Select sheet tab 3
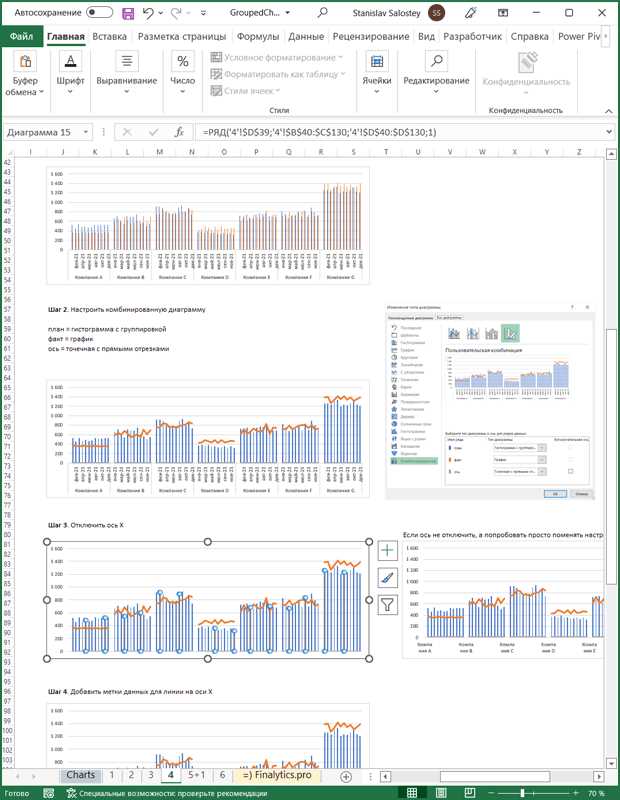Screen dimensions: 620x800 point(151,775)
